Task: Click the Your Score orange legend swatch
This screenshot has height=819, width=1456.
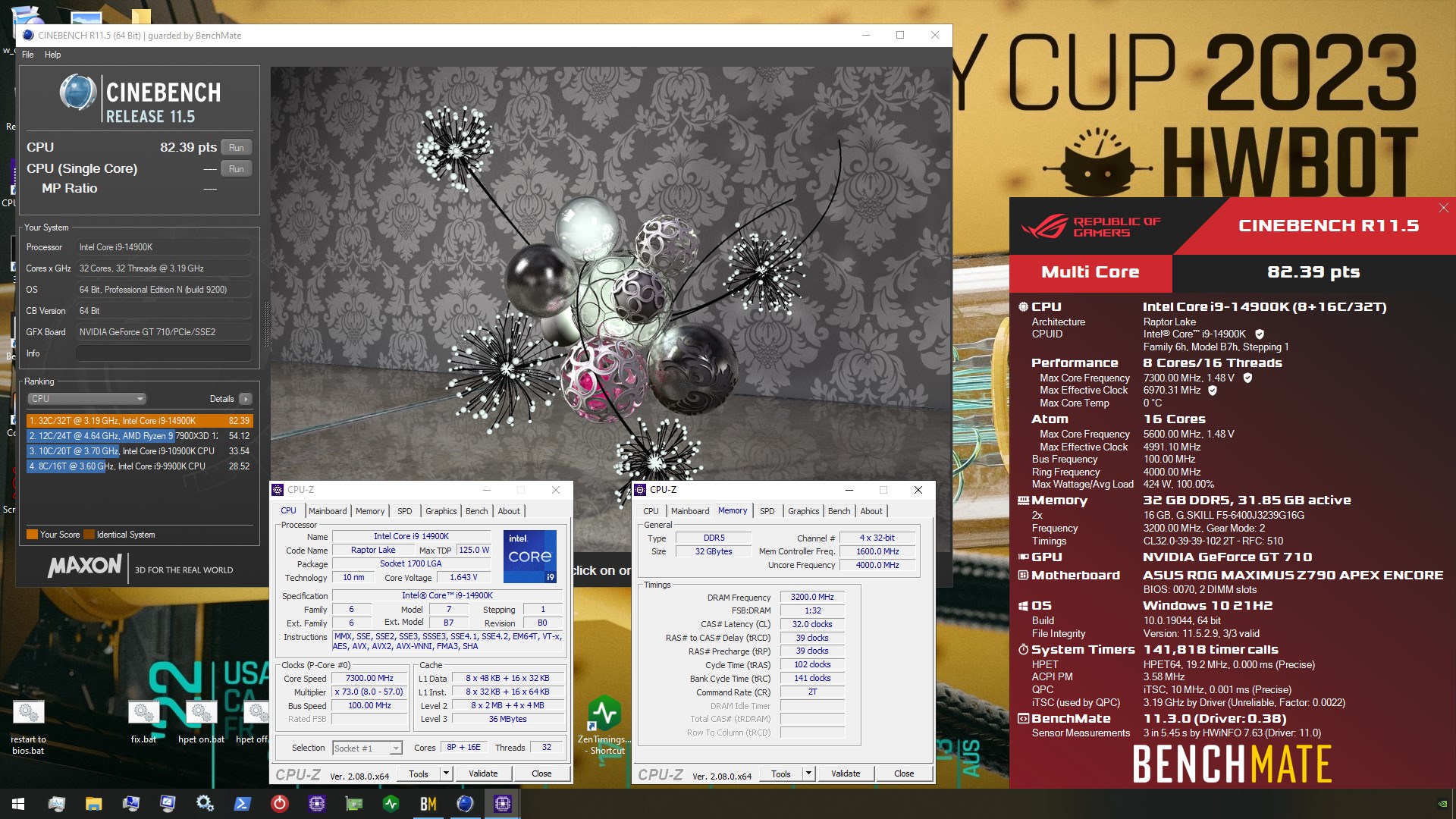Action: pos(32,535)
